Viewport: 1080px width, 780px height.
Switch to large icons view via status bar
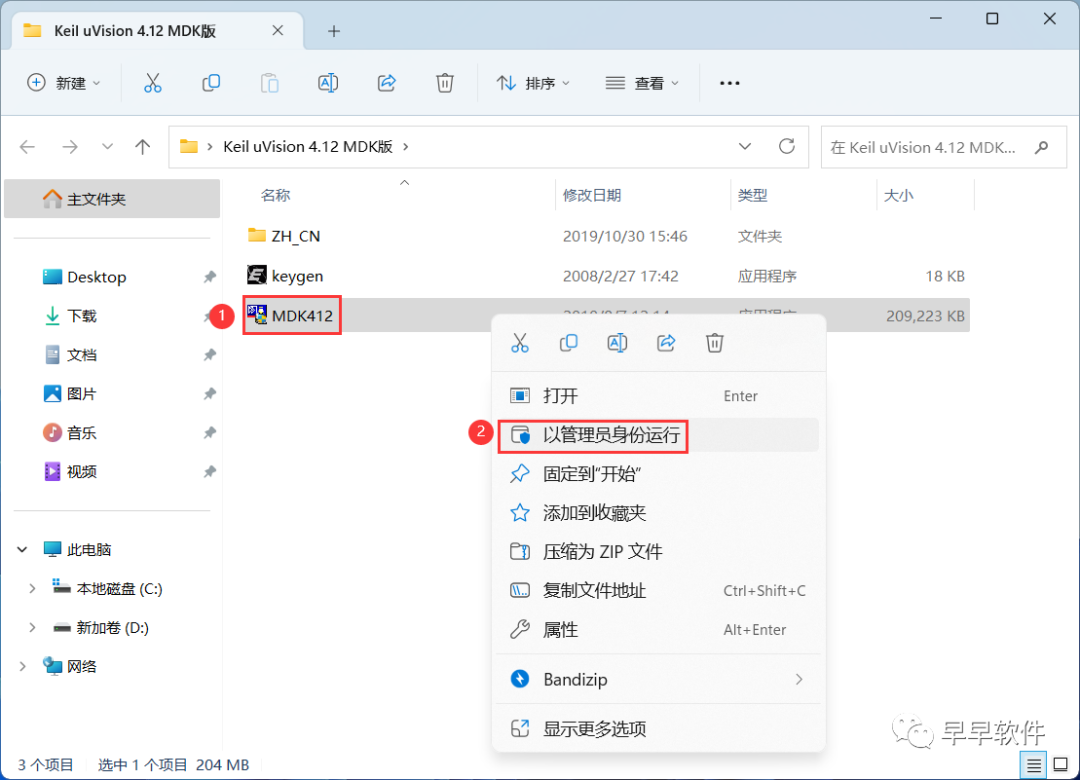click(1062, 764)
